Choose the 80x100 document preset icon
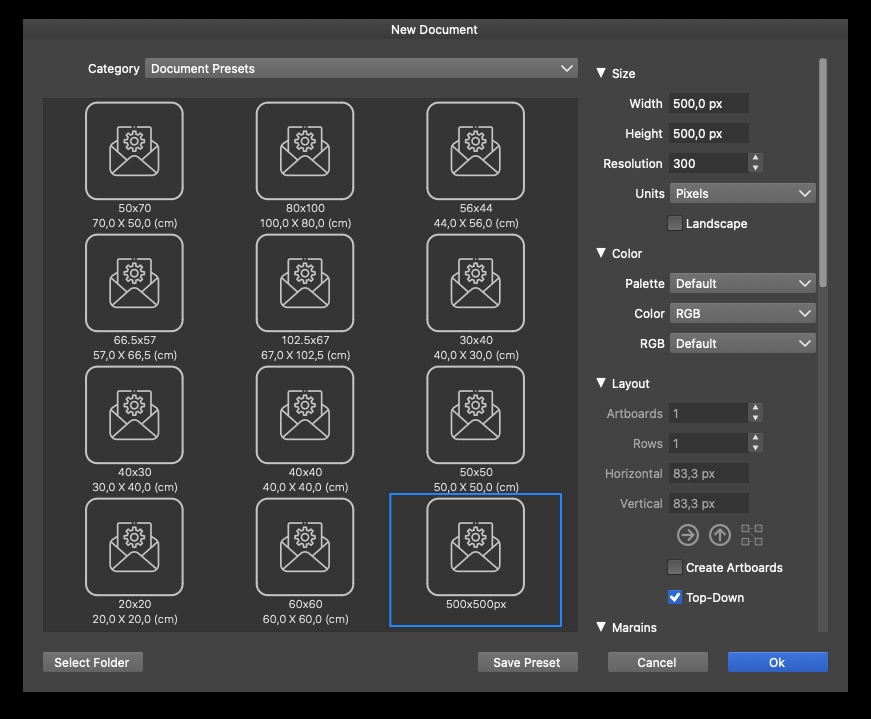Screen dimensions: 871x719 pos(305,151)
